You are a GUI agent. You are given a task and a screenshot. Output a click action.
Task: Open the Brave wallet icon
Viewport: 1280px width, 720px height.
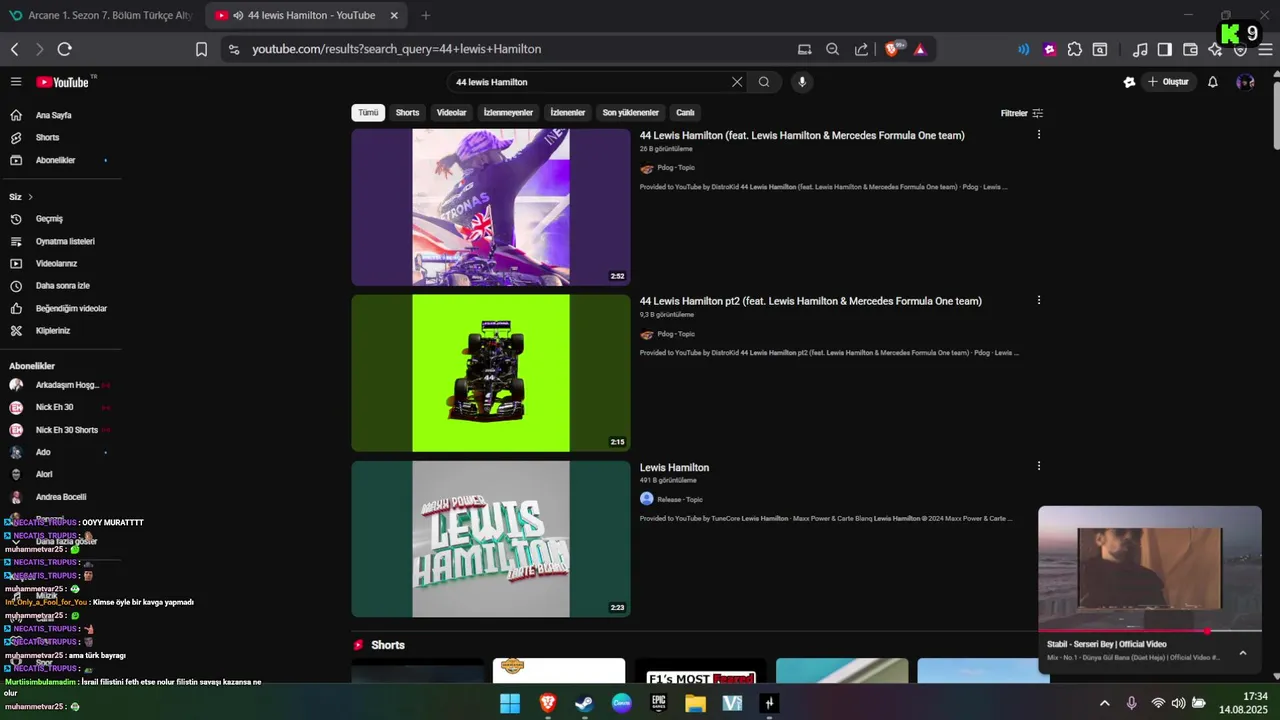pyautogui.click(x=1190, y=49)
